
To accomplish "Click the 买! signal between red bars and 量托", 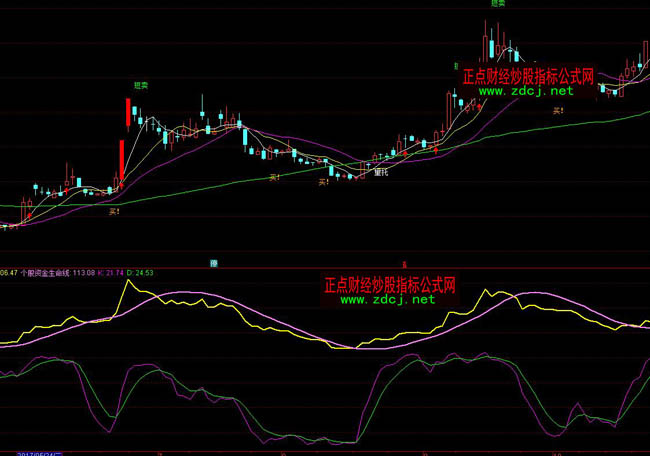I will click(273, 177).
